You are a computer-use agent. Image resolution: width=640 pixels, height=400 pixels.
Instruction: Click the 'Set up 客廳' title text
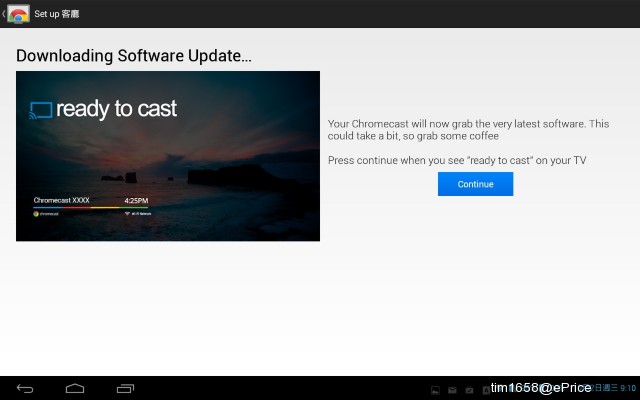(x=56, y=14)
